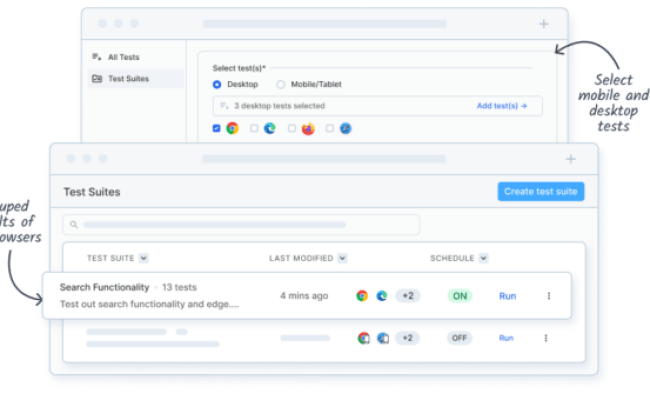
Task: Click the Test Suites page heading
Action: [92, 192]
